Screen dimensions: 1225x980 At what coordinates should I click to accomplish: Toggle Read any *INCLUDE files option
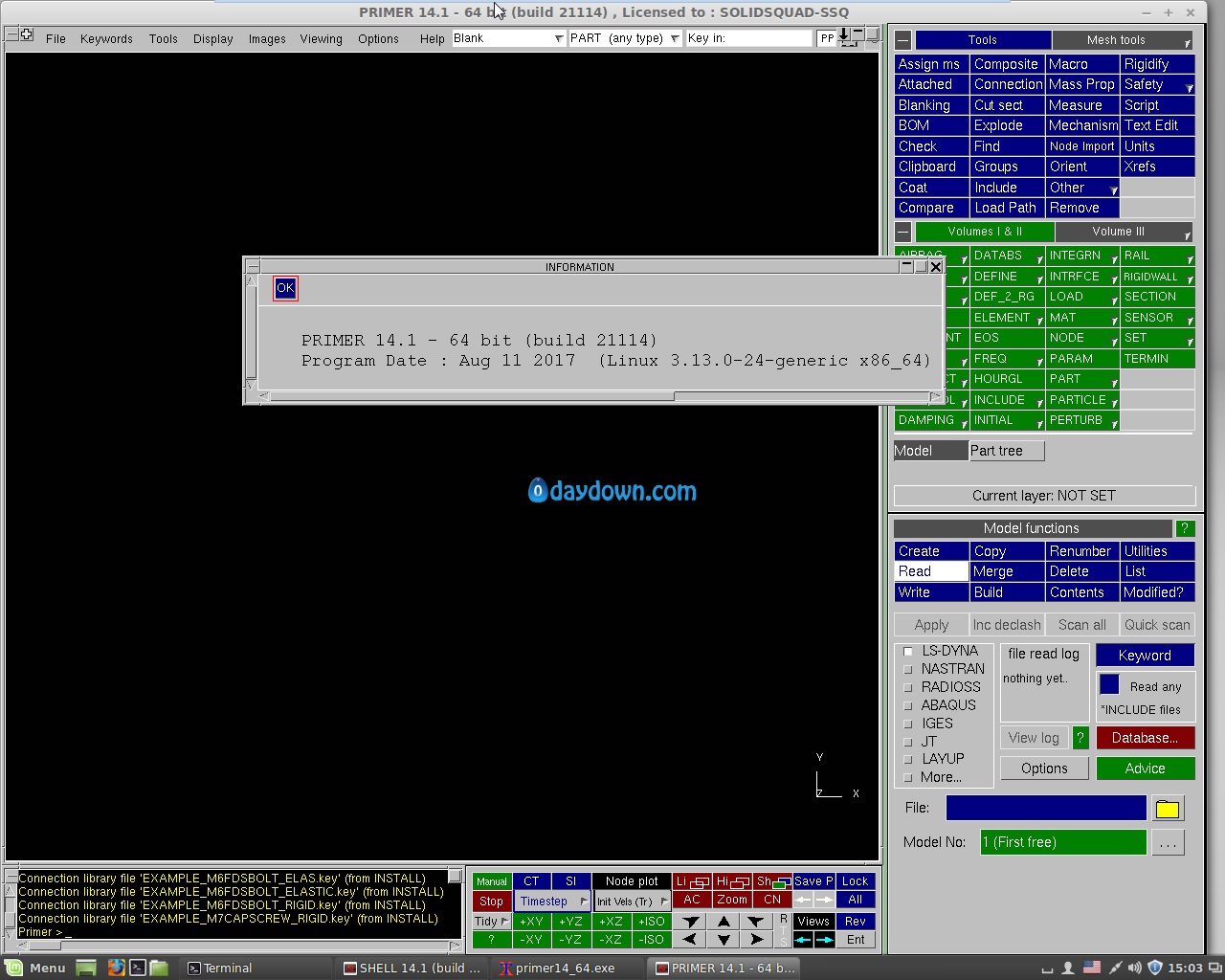point(1109,685)
